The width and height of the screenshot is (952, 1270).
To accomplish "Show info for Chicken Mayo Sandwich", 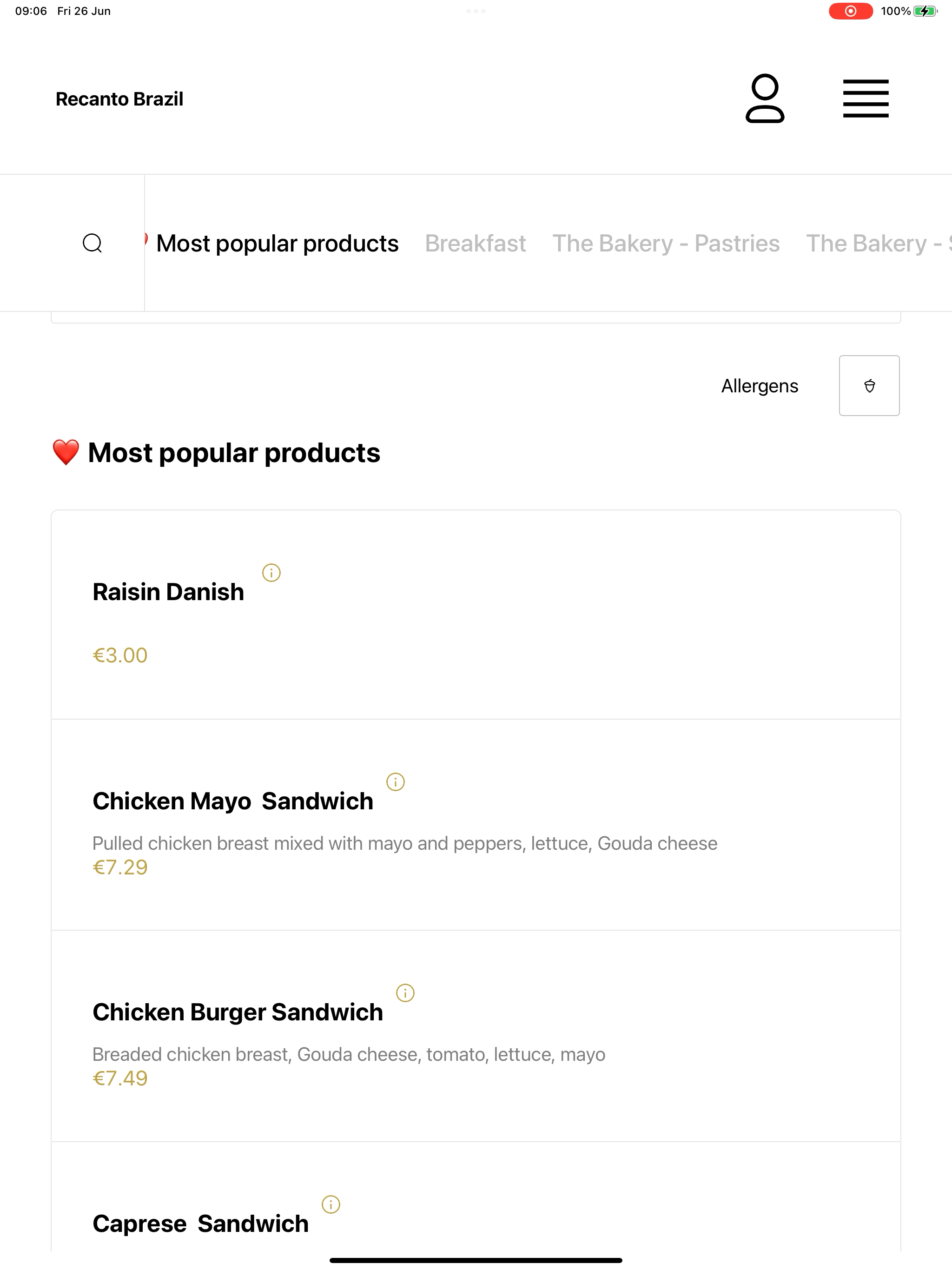I will click(x=395, y=781).
